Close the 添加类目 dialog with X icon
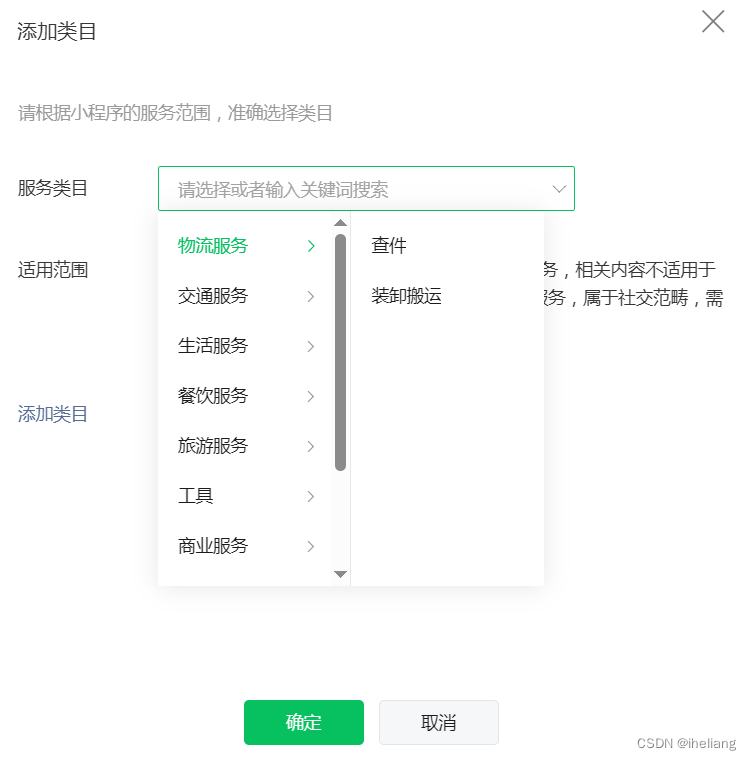 713,22
